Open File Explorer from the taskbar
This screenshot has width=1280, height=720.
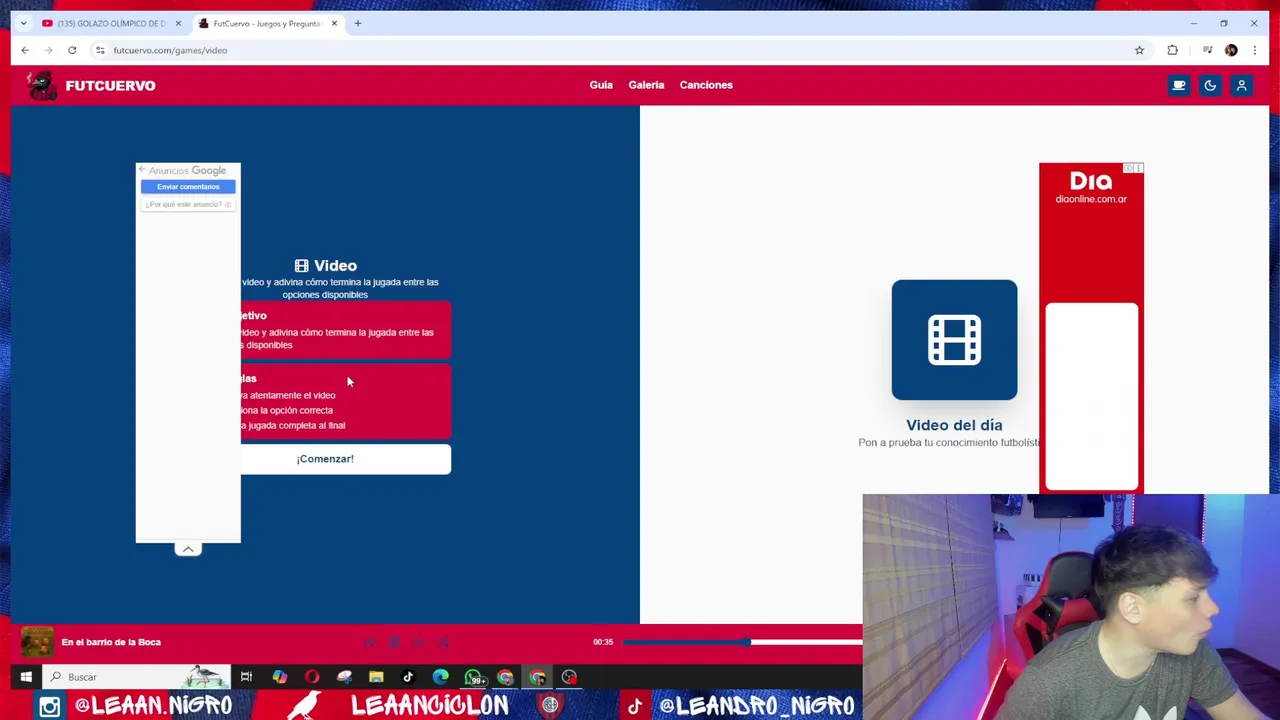[x=376, y=677]
